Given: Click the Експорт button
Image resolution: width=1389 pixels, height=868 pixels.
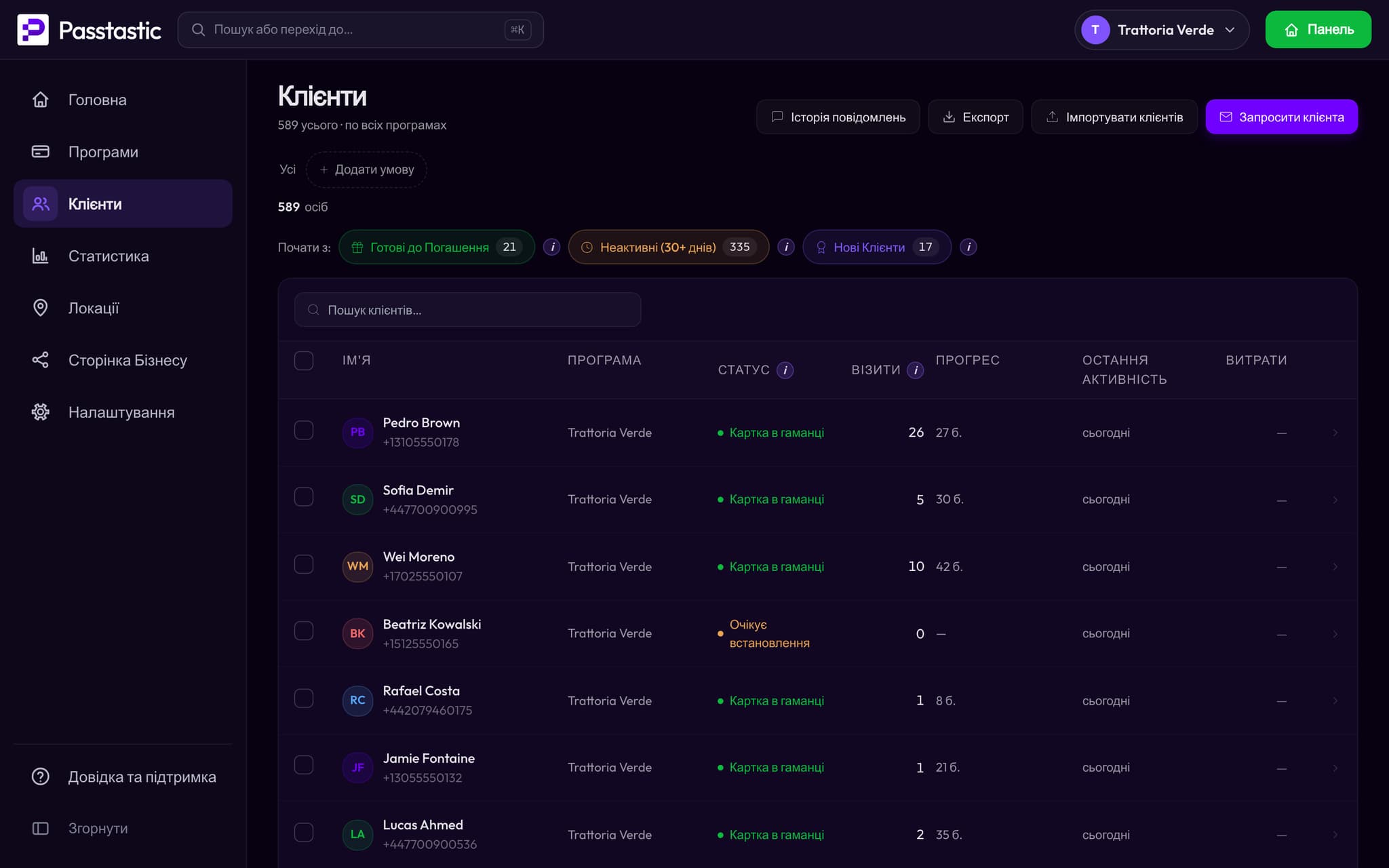Looking at the screenshot, I should point(975,117).
